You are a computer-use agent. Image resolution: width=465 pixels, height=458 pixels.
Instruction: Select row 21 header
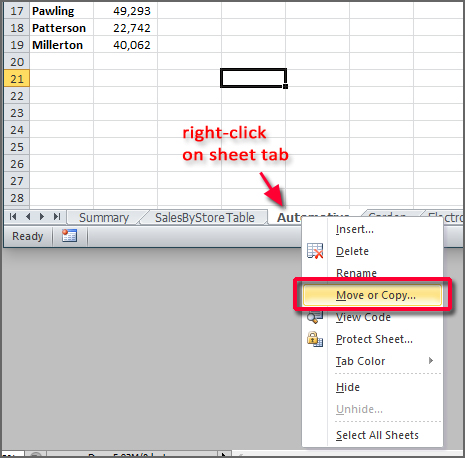tap(17, 79)
